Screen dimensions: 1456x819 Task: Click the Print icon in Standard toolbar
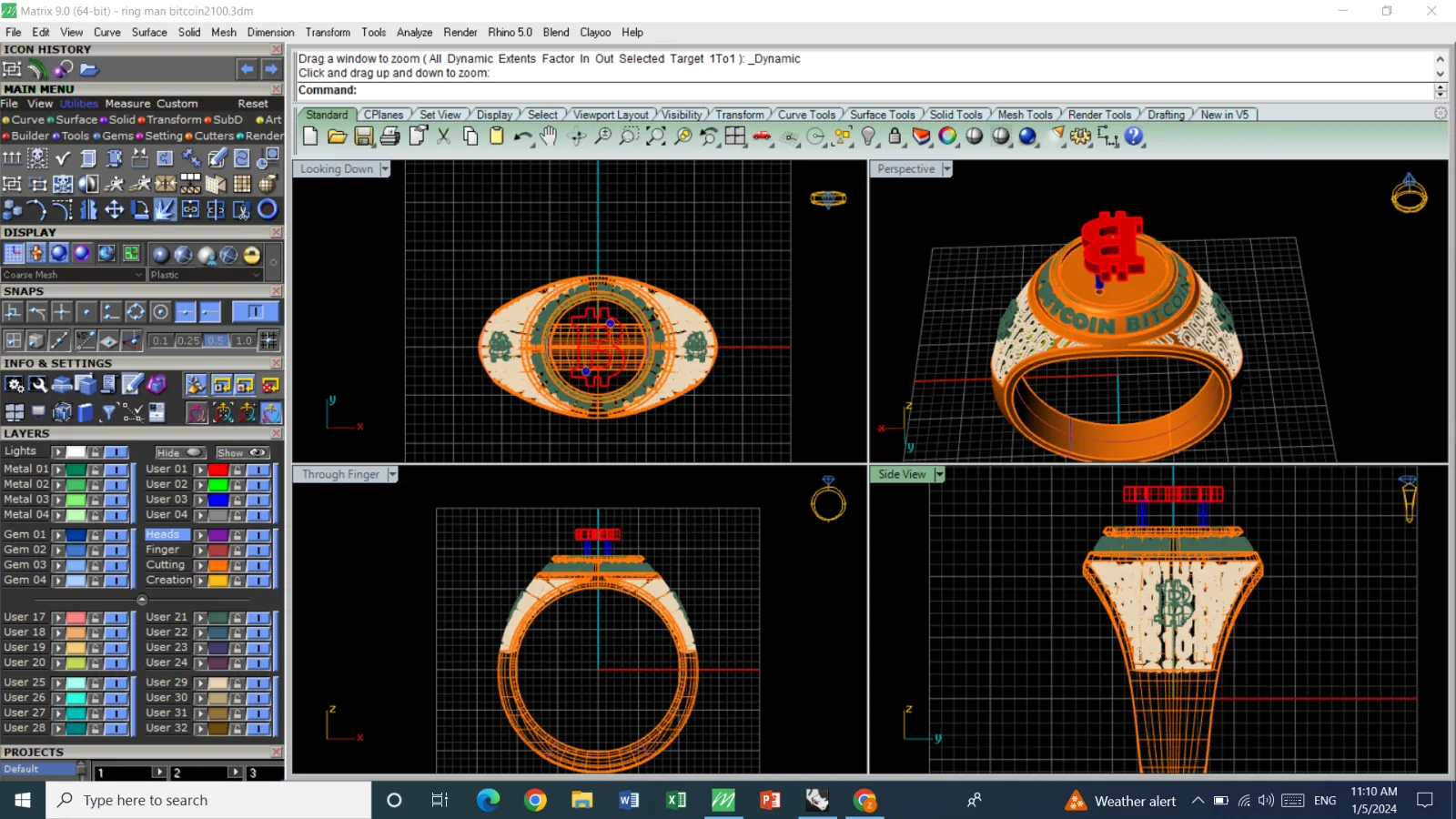(x=390, y=136)
